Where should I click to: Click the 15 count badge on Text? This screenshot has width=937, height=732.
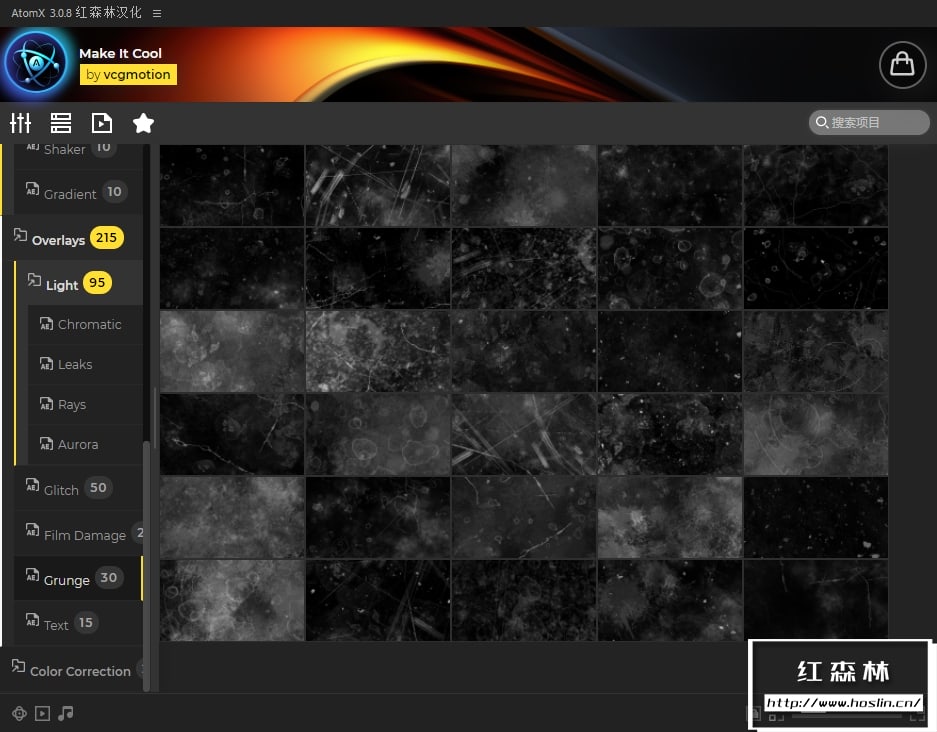coord(86,623)
